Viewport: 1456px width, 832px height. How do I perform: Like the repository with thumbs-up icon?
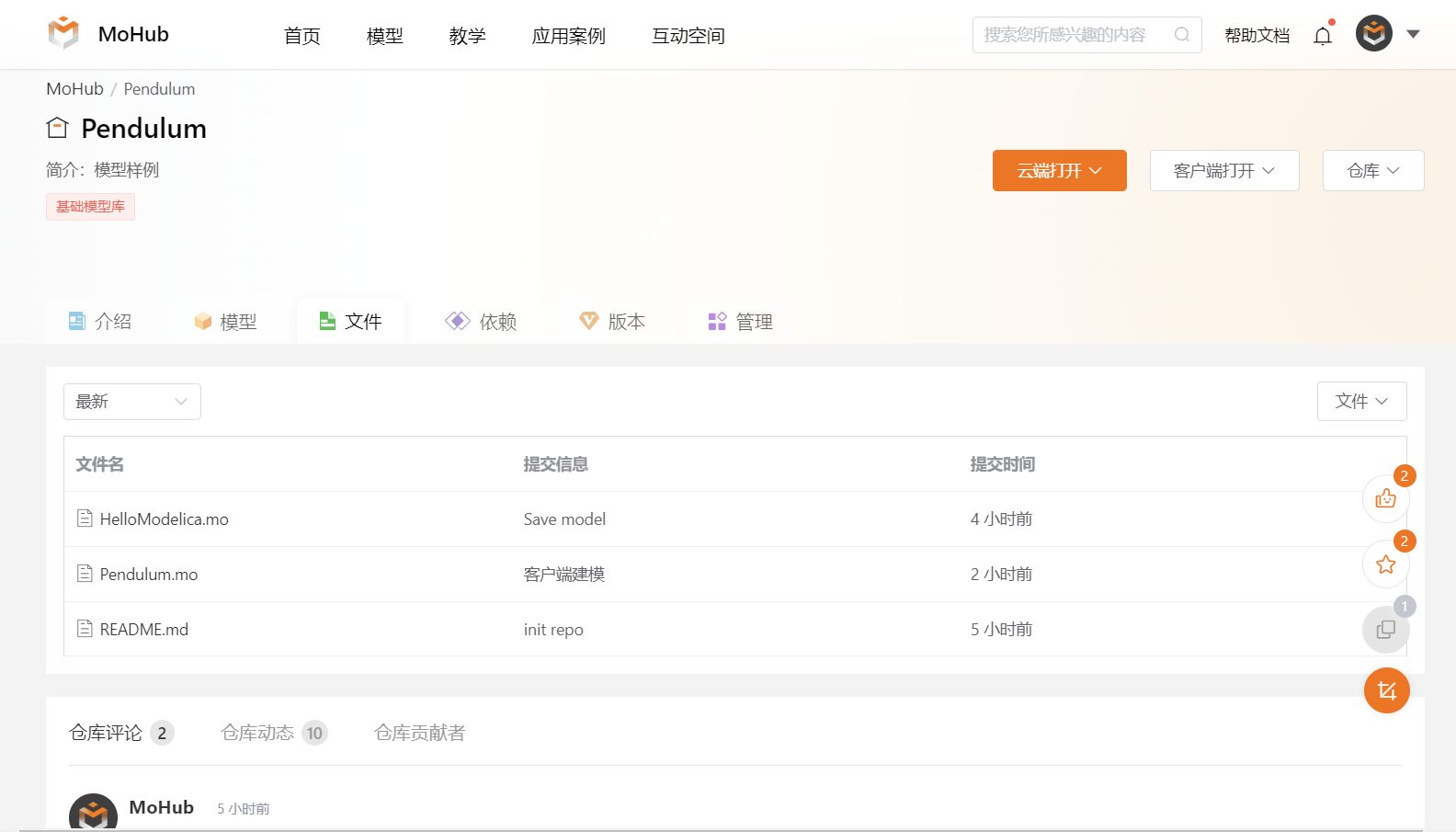tap(1386, 498)
